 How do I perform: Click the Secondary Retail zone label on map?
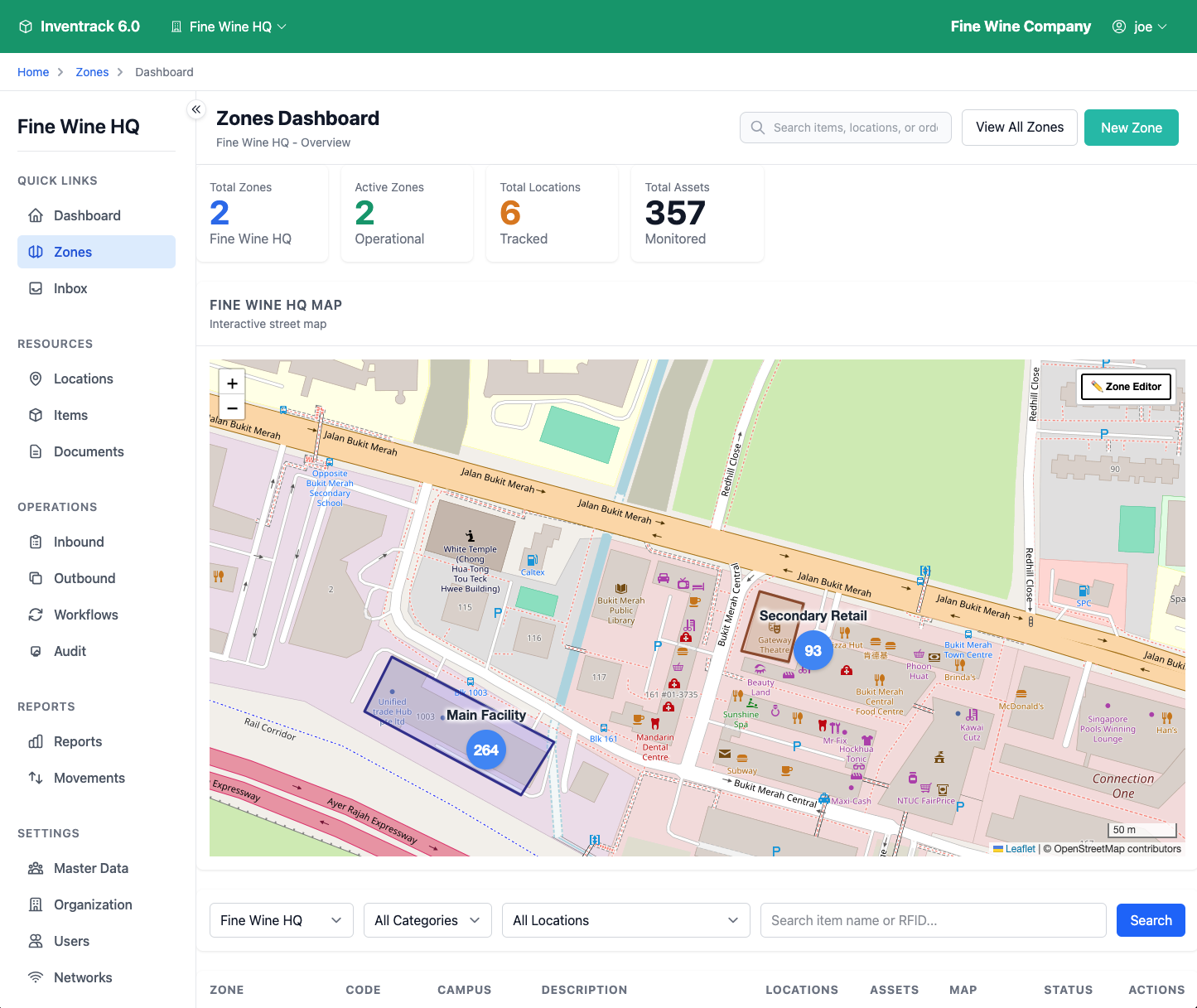coord(813,615)
